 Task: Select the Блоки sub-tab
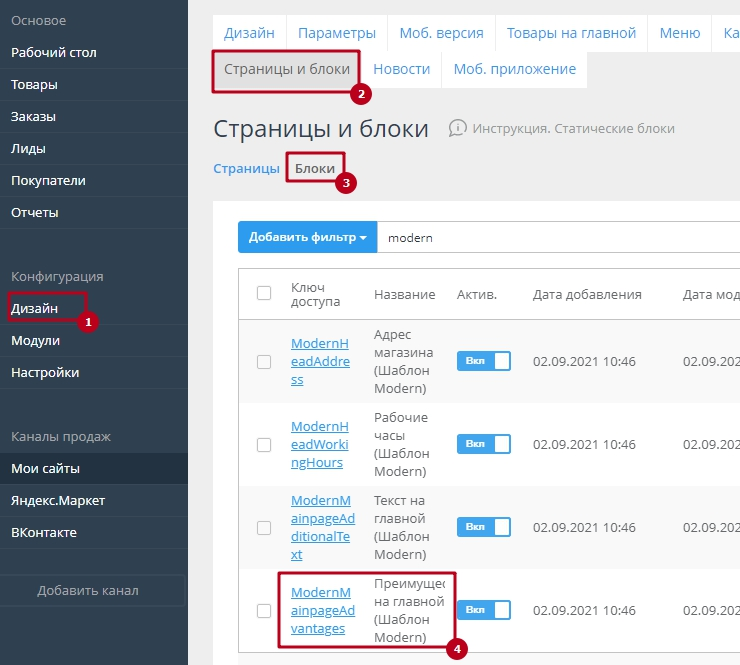[315, 168]
